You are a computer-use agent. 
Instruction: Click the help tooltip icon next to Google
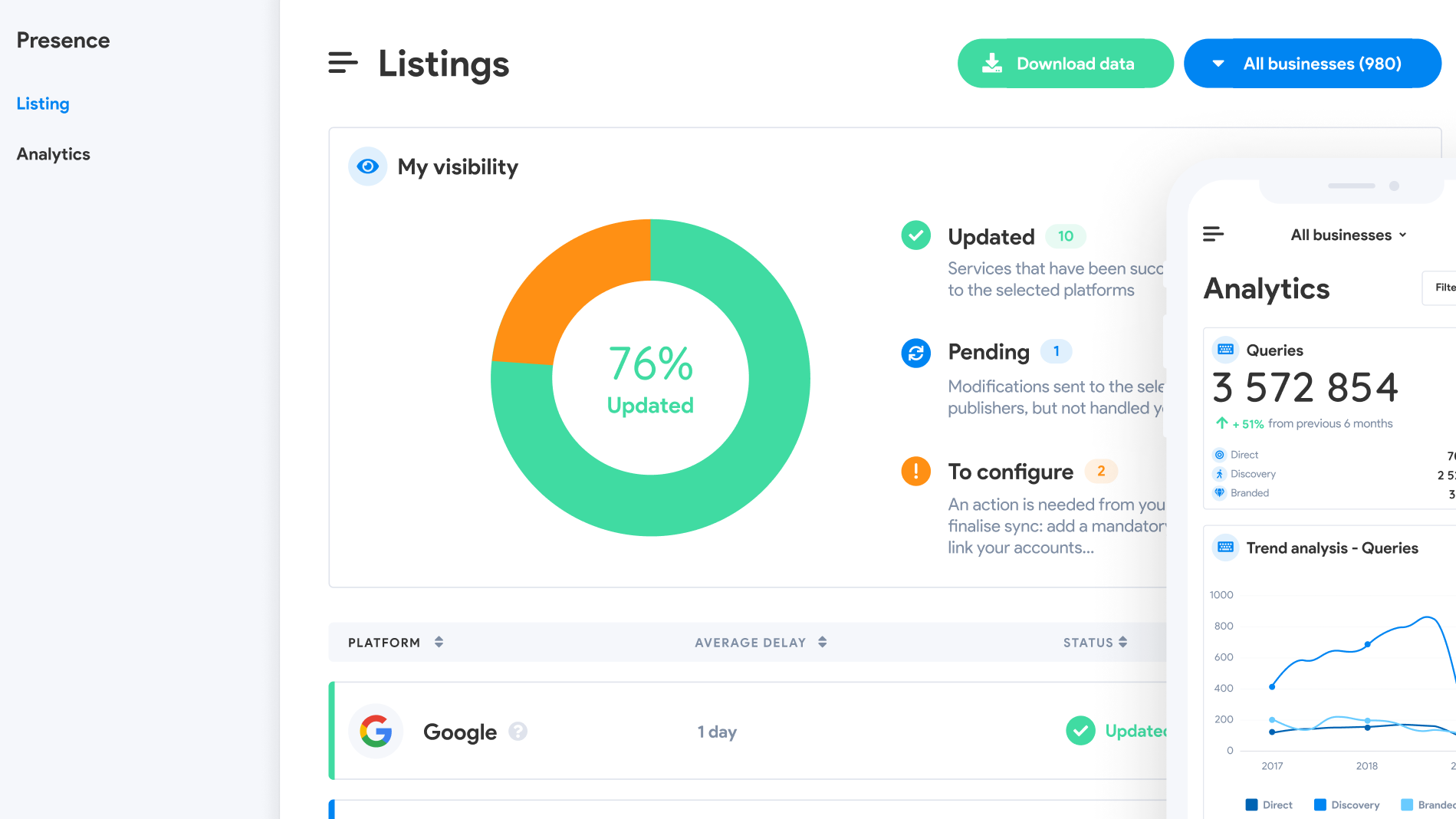pyautogui.click(x=519, y=732)
